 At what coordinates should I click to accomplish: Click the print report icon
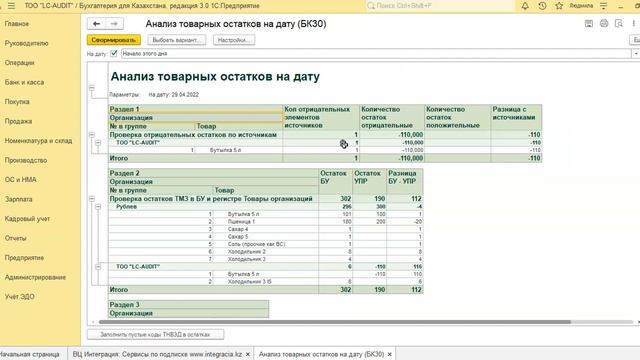[x=604, y=24]
